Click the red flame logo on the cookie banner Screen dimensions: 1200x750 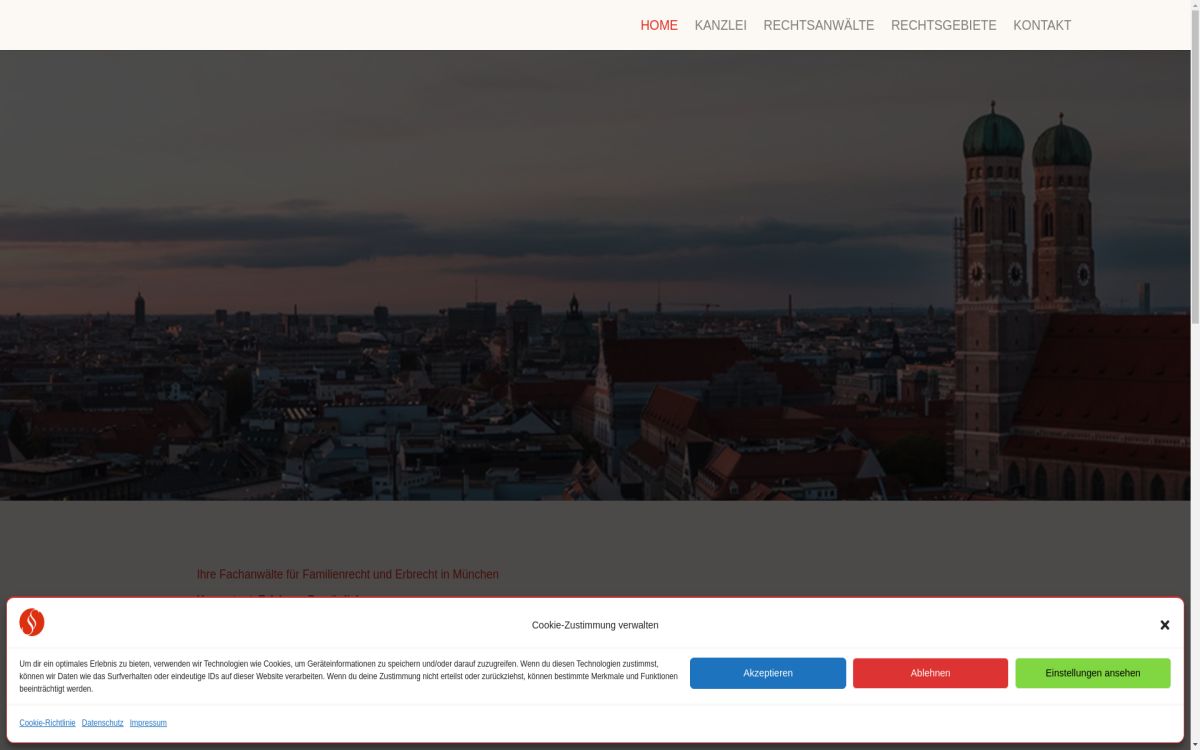[x=31, y=621]
